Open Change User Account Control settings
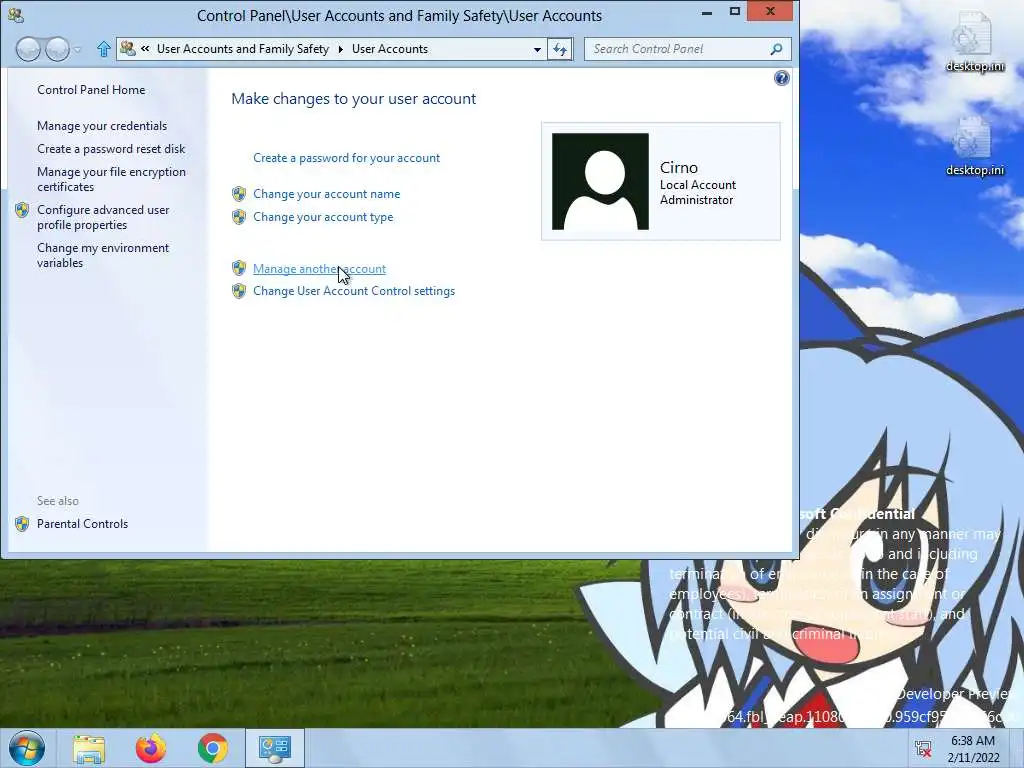This screenshot has width=1024, height=768. pos(354,291)
